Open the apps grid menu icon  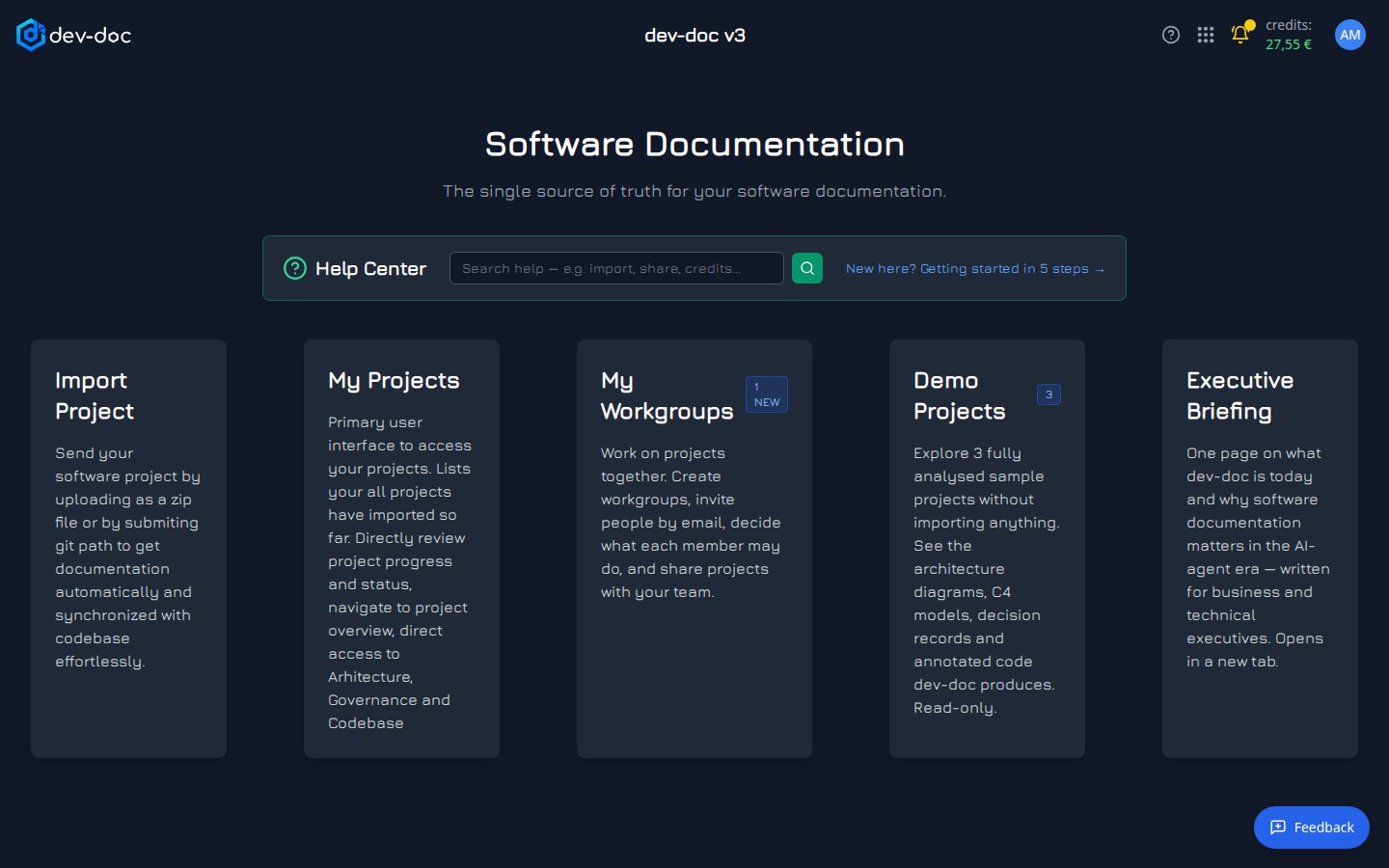(x=1206, y=35)
